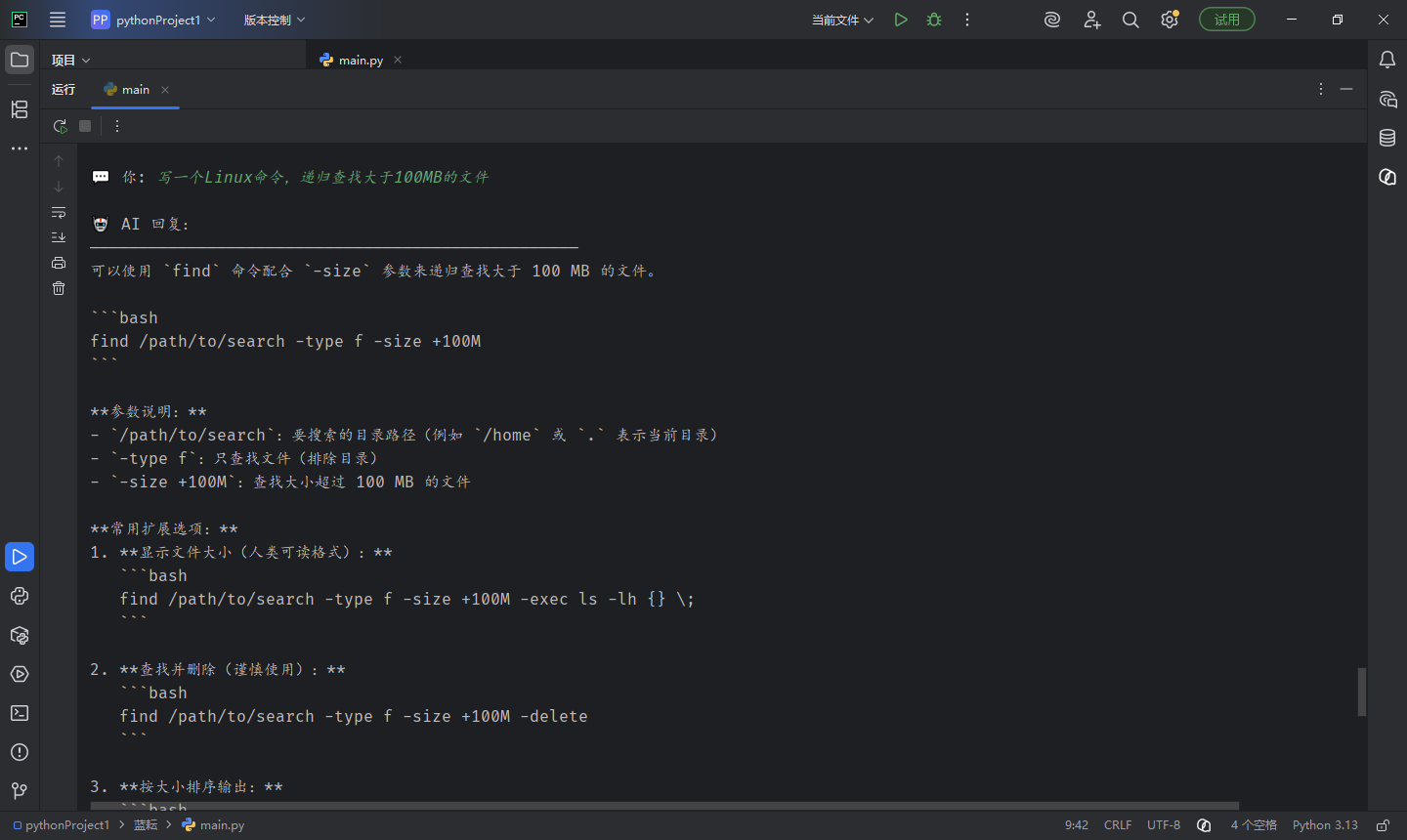Toggle scroll to end of console

point(59,237)
